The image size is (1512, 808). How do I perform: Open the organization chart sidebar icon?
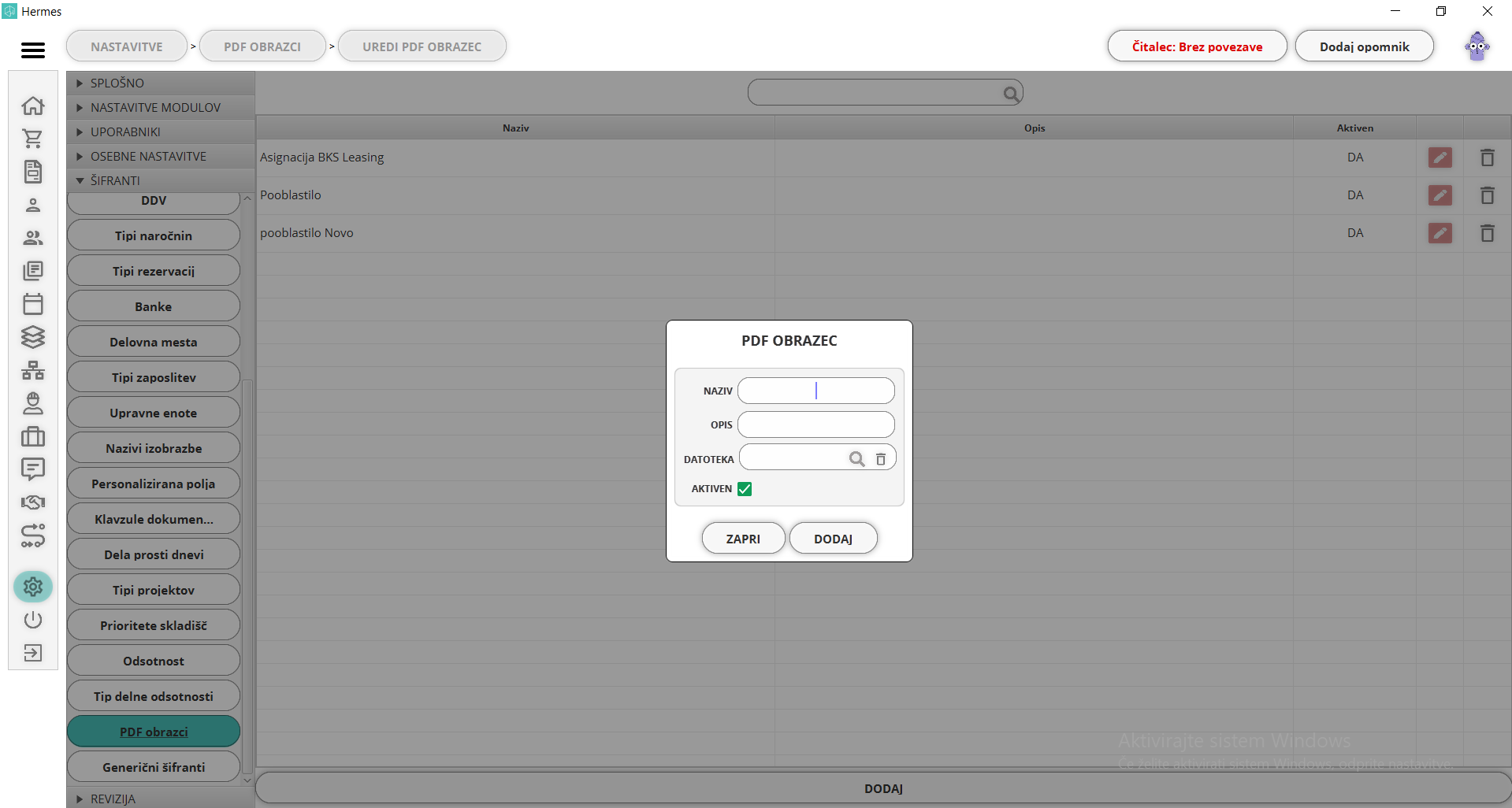(33, 370)
